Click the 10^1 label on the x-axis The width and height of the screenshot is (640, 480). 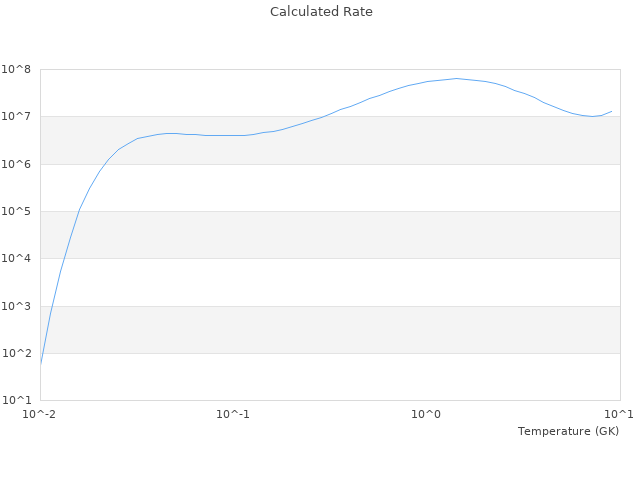coord(618,414)
